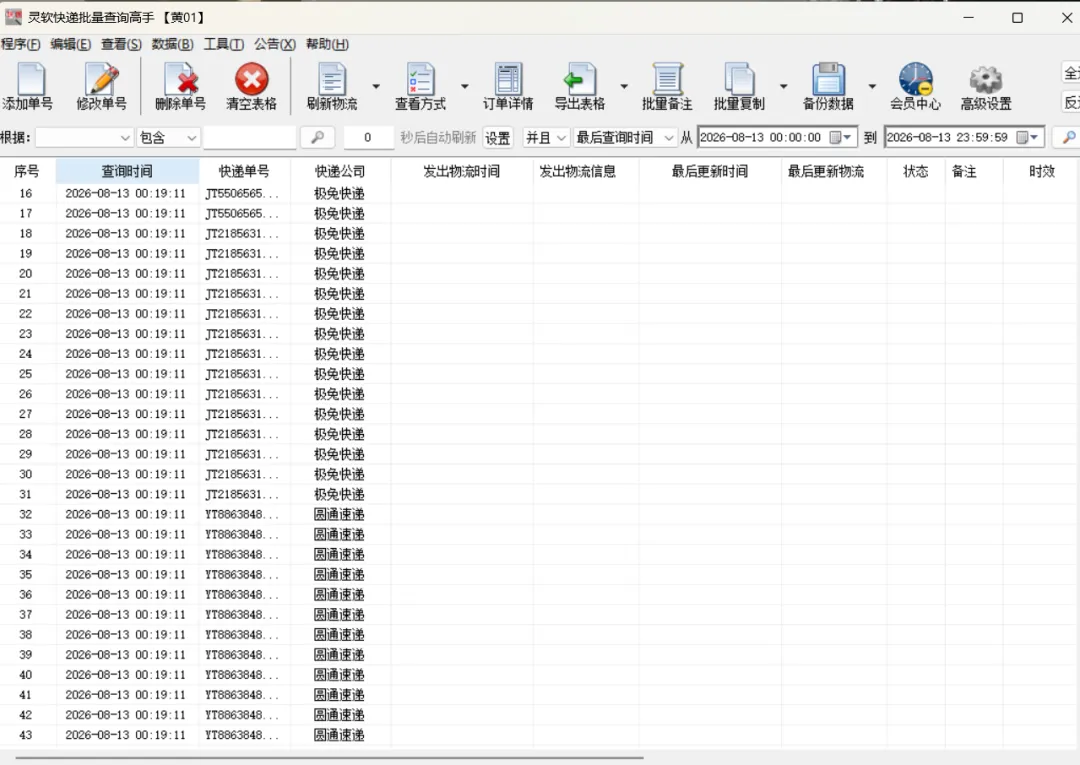Expand the 备份数据 dropdown arrow
This screenshot has height=765, width=1080.
coord(872,87)
